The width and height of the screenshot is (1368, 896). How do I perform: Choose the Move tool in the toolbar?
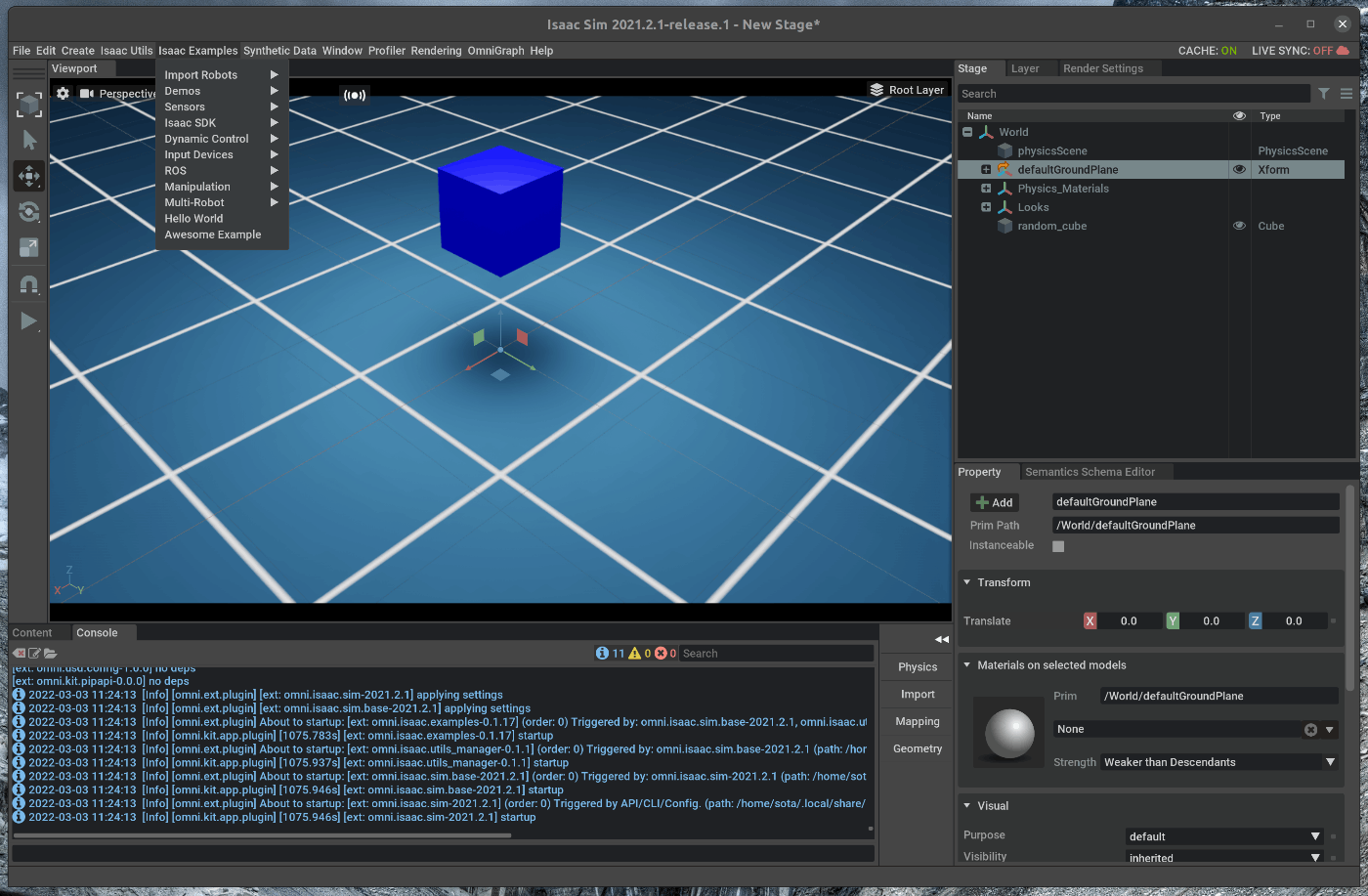(29, 176)
